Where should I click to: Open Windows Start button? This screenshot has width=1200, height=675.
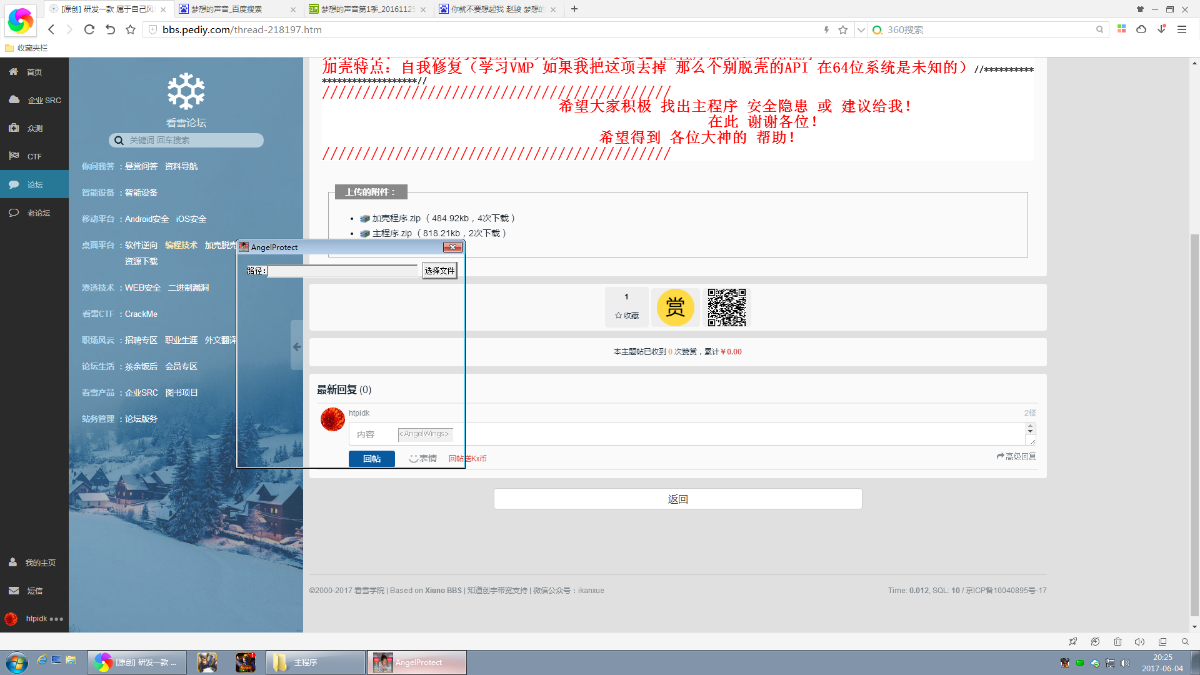(x=16, y=662)
